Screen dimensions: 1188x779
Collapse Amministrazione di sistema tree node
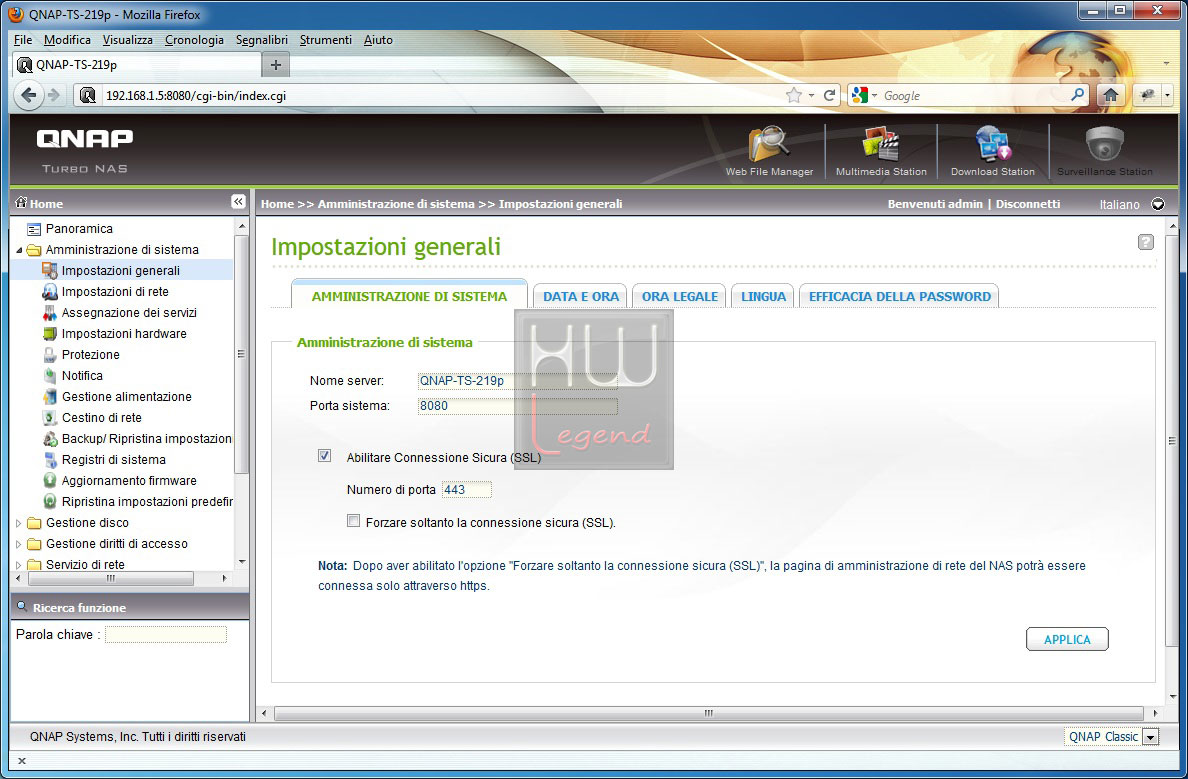(x=19, y=250)
